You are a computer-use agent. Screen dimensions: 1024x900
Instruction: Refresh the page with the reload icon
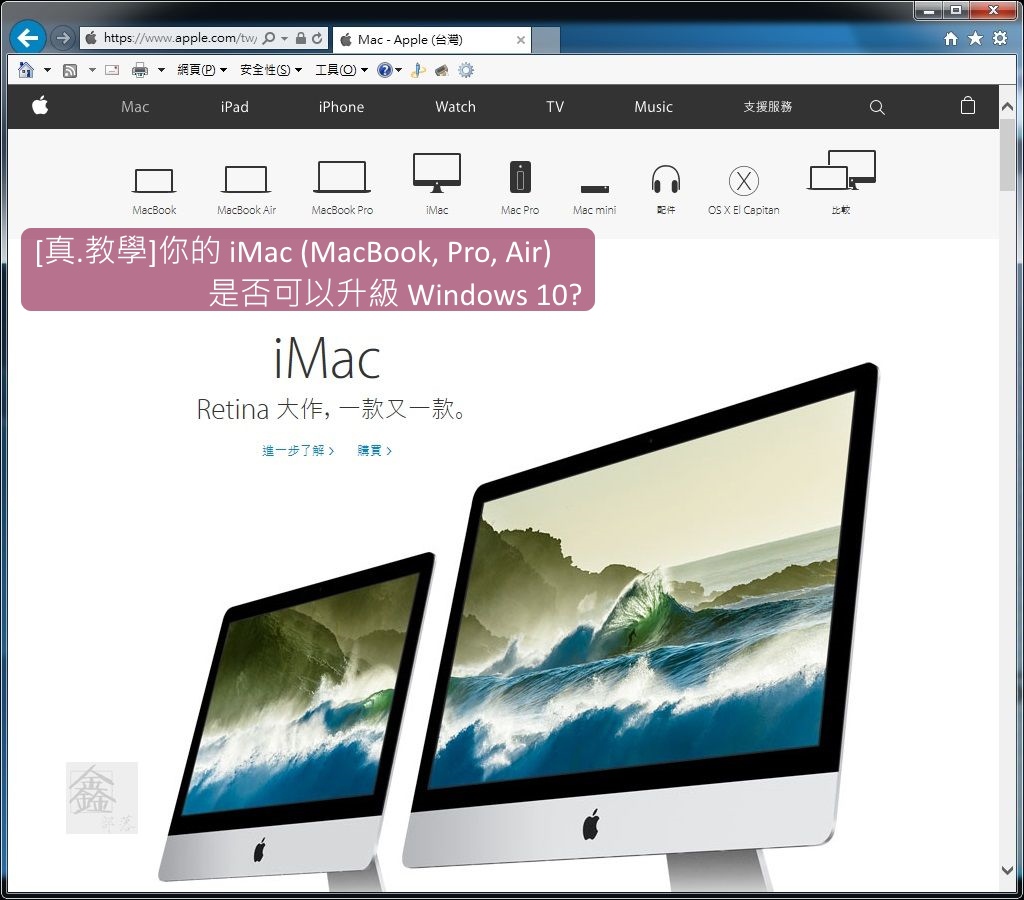pos(317,39)
